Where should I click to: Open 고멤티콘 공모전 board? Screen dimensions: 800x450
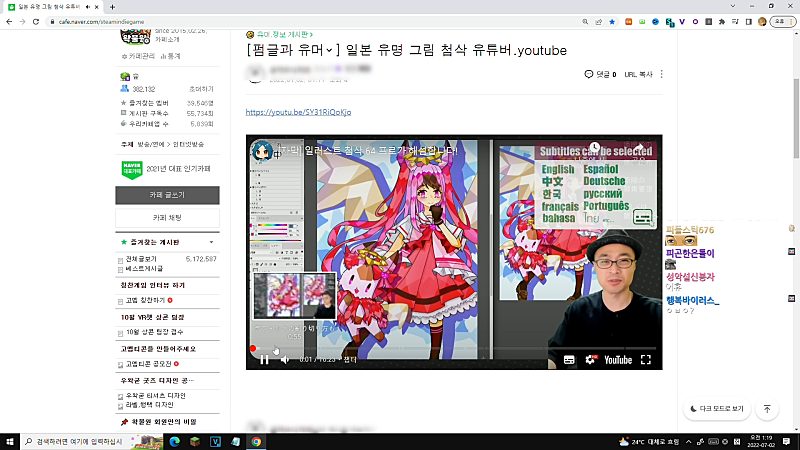(148, 364)
